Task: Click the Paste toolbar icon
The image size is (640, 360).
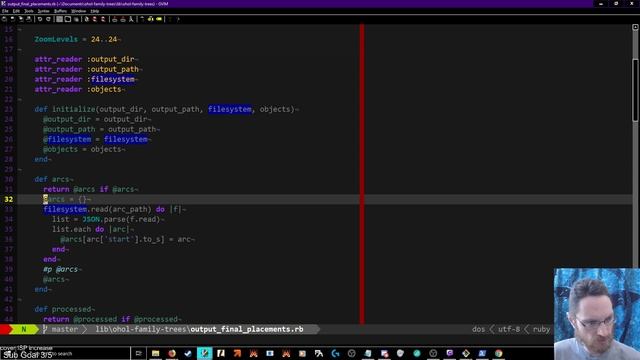Action: (x=76, y=19)
